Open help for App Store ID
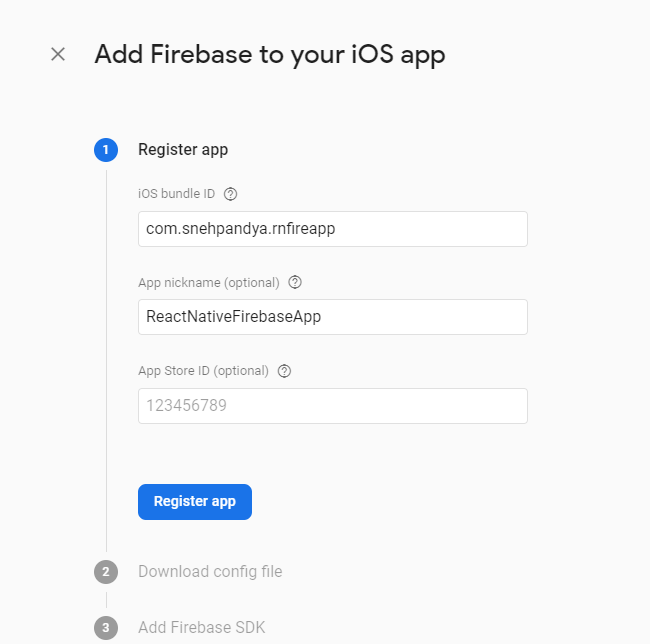The width and height of the screenshot is (650, 644). click(x=284, y=371)
